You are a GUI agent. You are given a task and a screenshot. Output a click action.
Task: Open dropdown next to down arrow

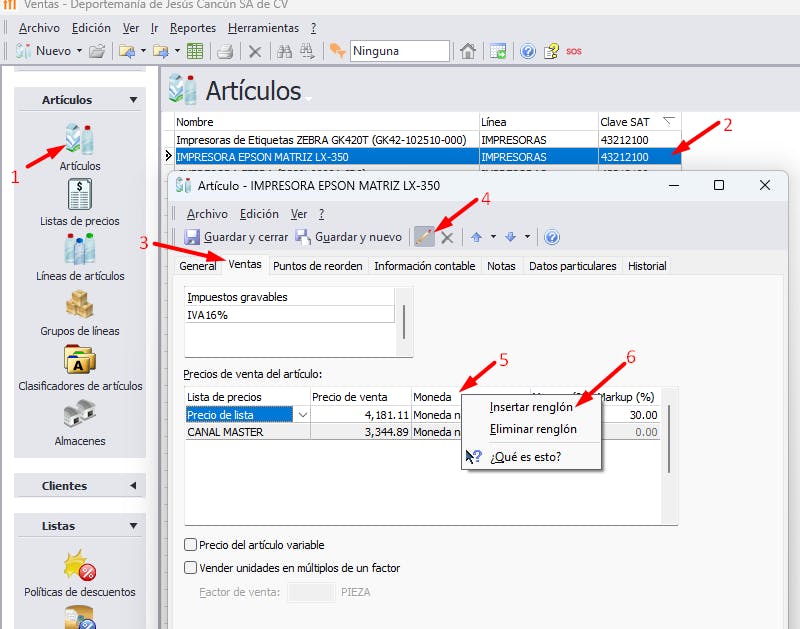527,237
